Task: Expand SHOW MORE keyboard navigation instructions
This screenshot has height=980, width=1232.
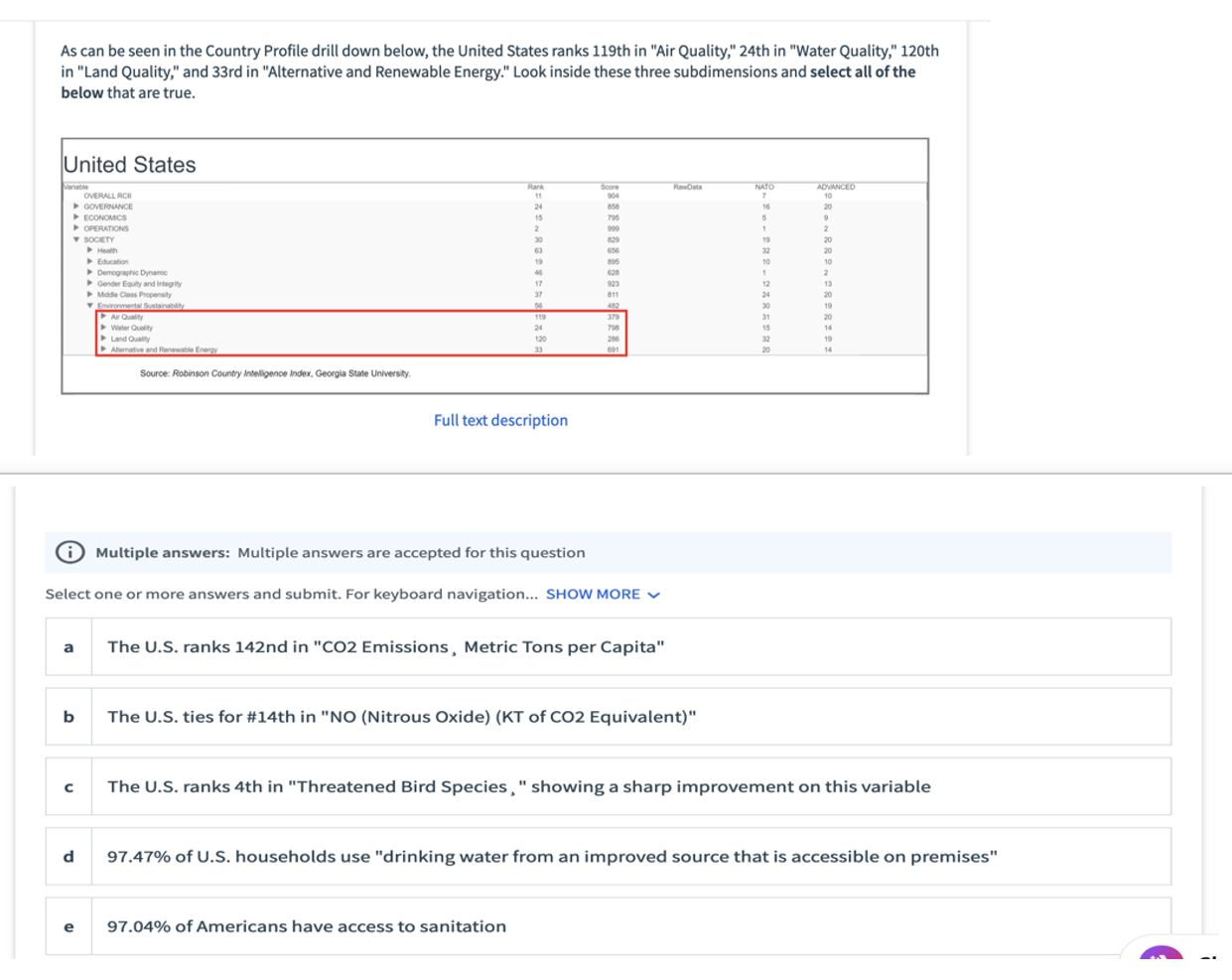Action: [x=593, y=594]
